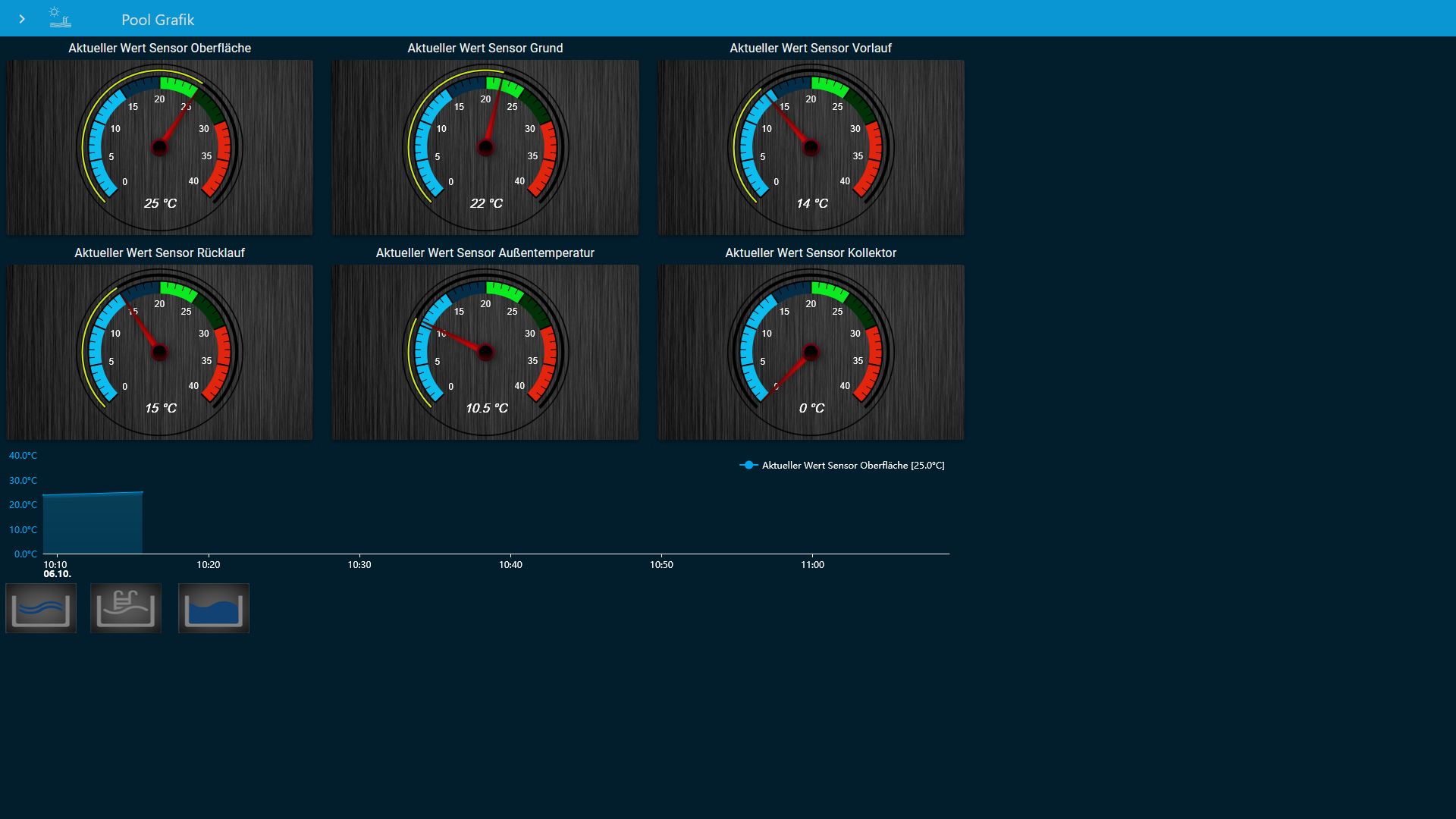Click the Sensor Kollektor gauge
This screenshot has width=1456, height=819.
tap(811, 353)
